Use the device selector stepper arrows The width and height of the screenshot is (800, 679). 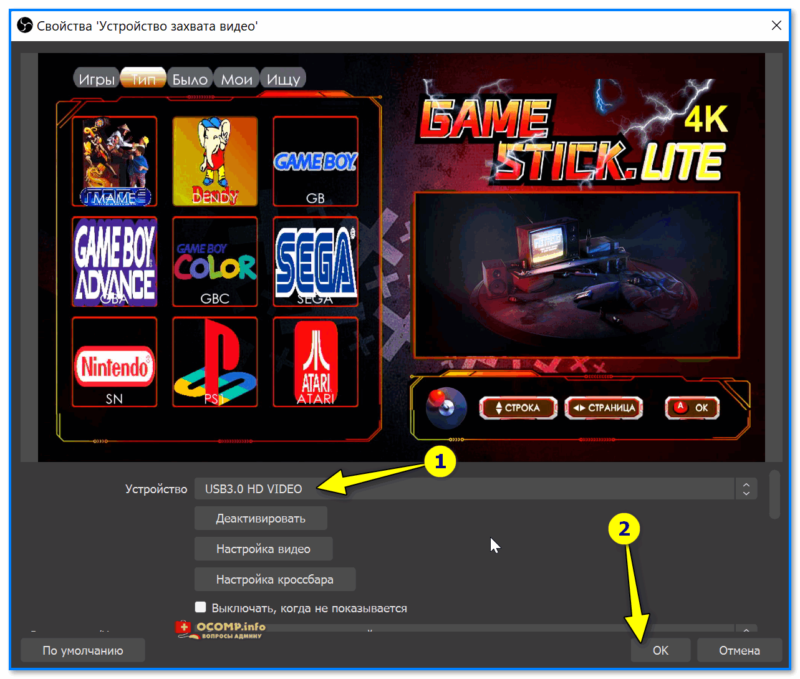pos(746,489)
